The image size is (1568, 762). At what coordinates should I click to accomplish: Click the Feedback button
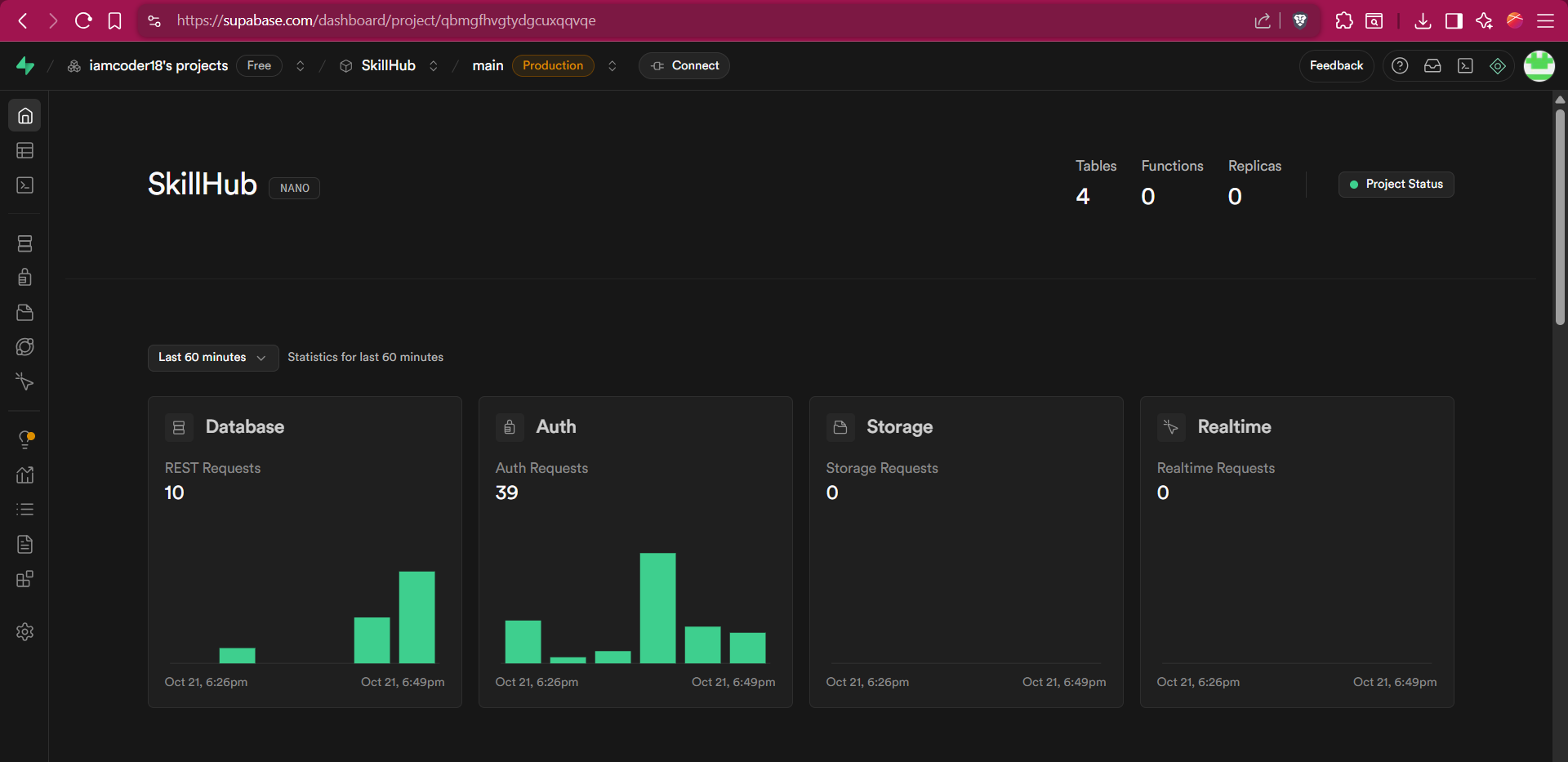1336,66
